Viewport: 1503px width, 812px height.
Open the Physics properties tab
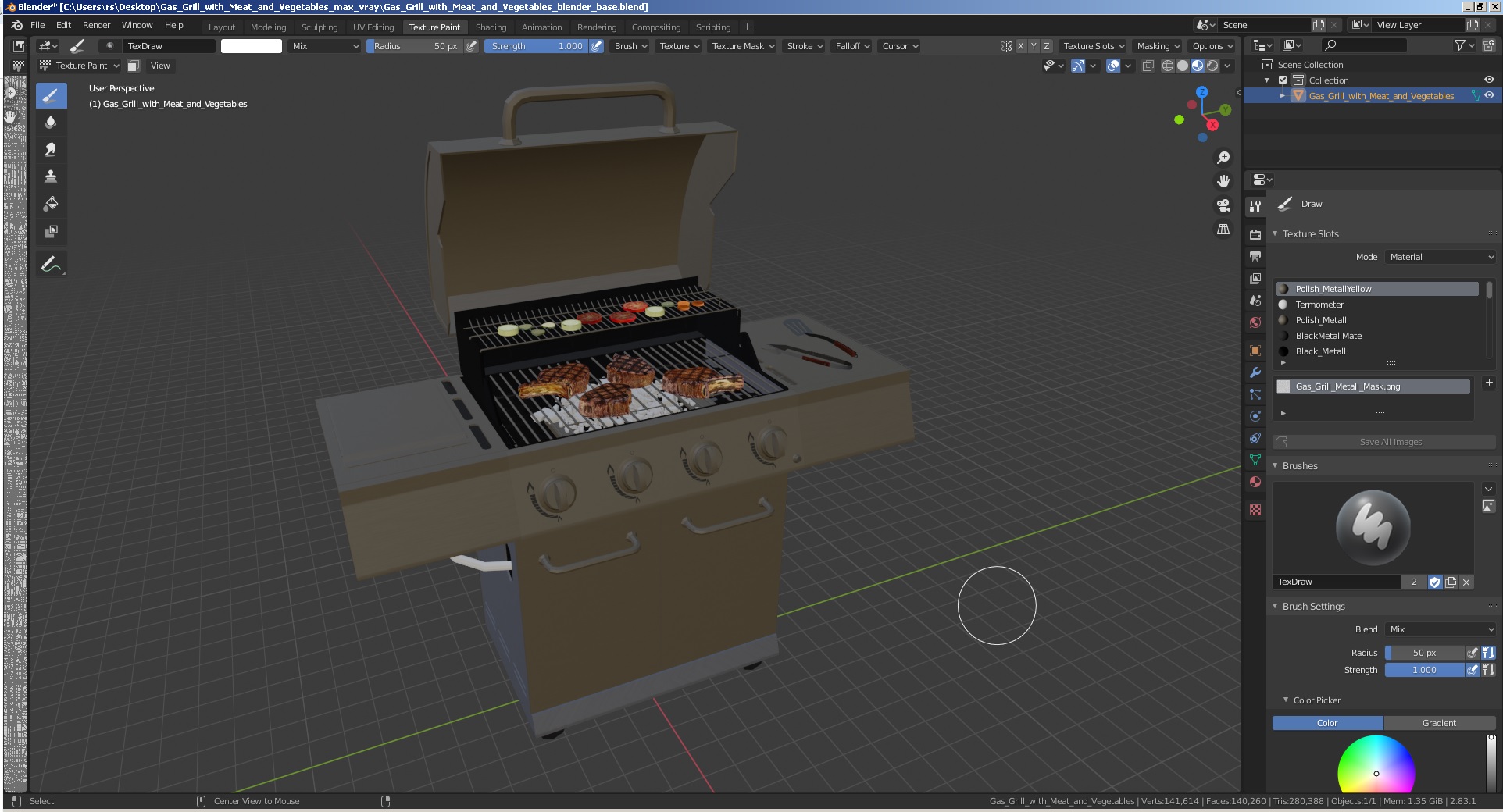point(1255,416)
